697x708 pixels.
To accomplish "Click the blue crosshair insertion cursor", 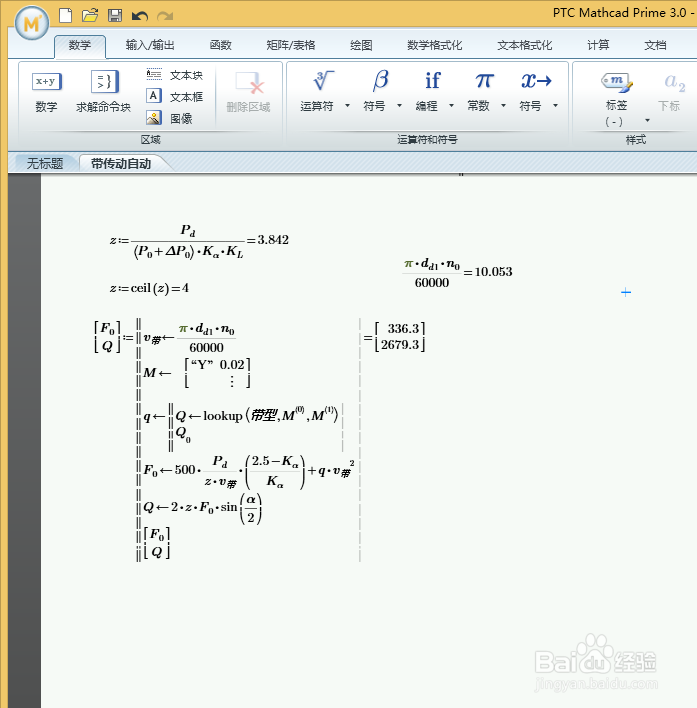I will click(626, 293).
